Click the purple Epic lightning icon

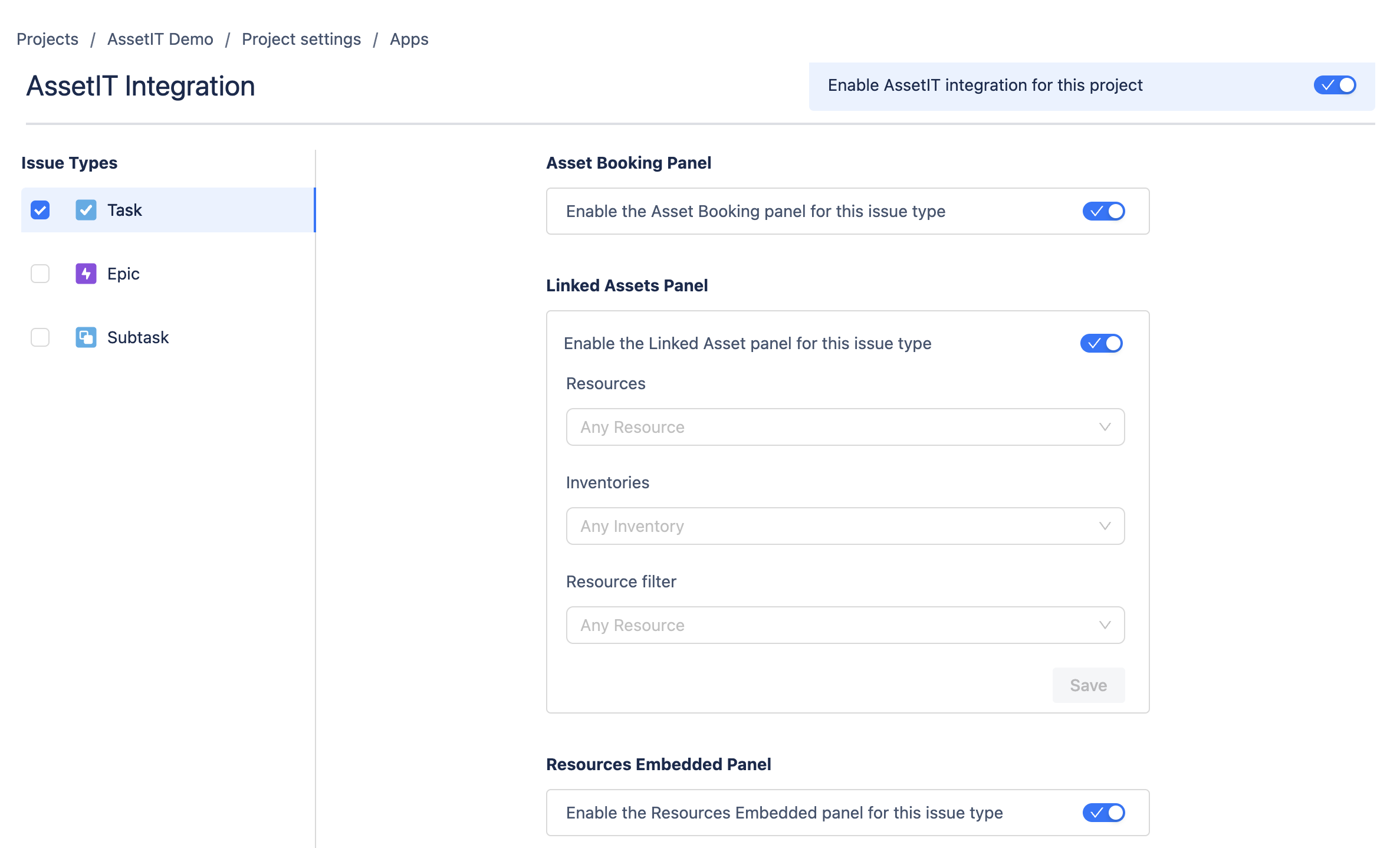[86, 274]
